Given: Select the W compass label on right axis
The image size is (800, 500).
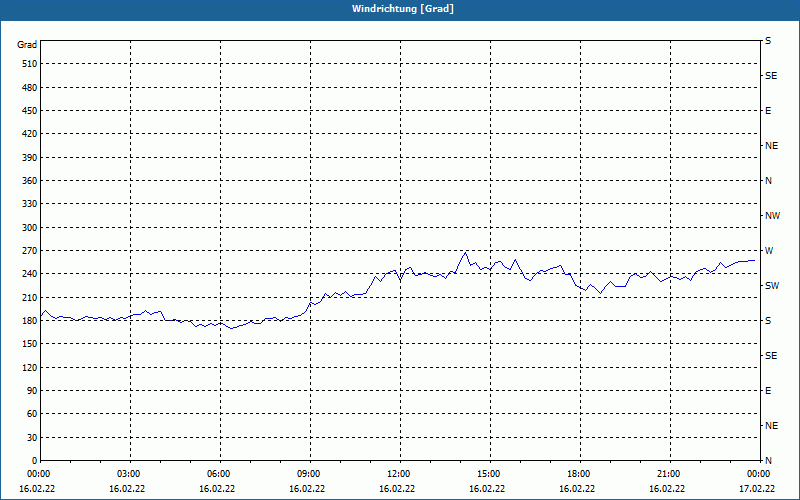Looking at the screenshot, I should click(769, 251).
